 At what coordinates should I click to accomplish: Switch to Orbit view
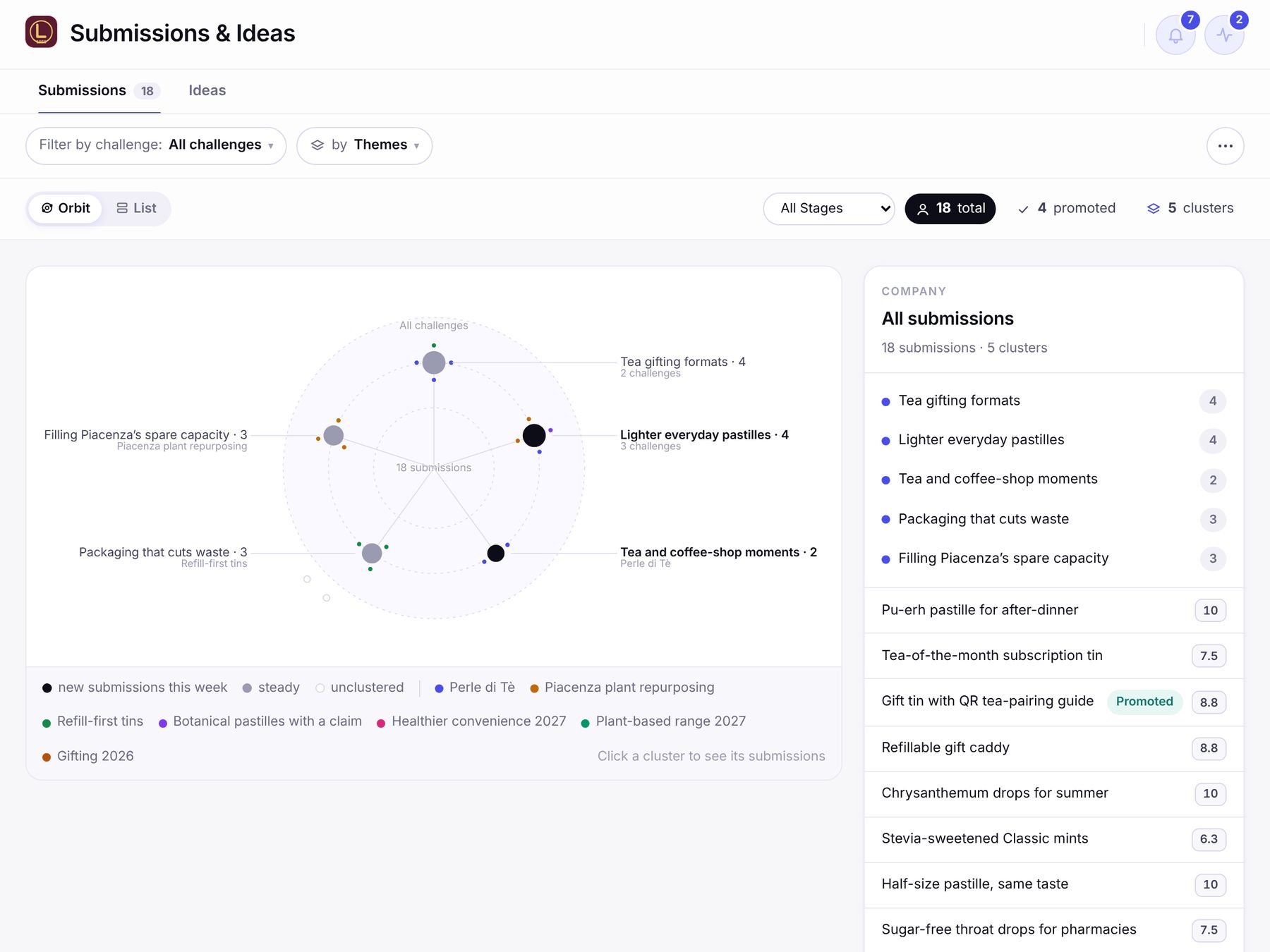click(66, 208)
